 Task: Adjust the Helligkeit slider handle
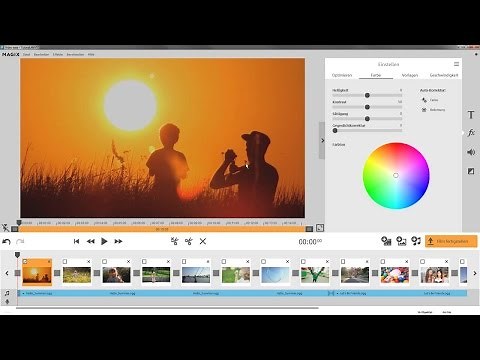(x=367, y=95)
